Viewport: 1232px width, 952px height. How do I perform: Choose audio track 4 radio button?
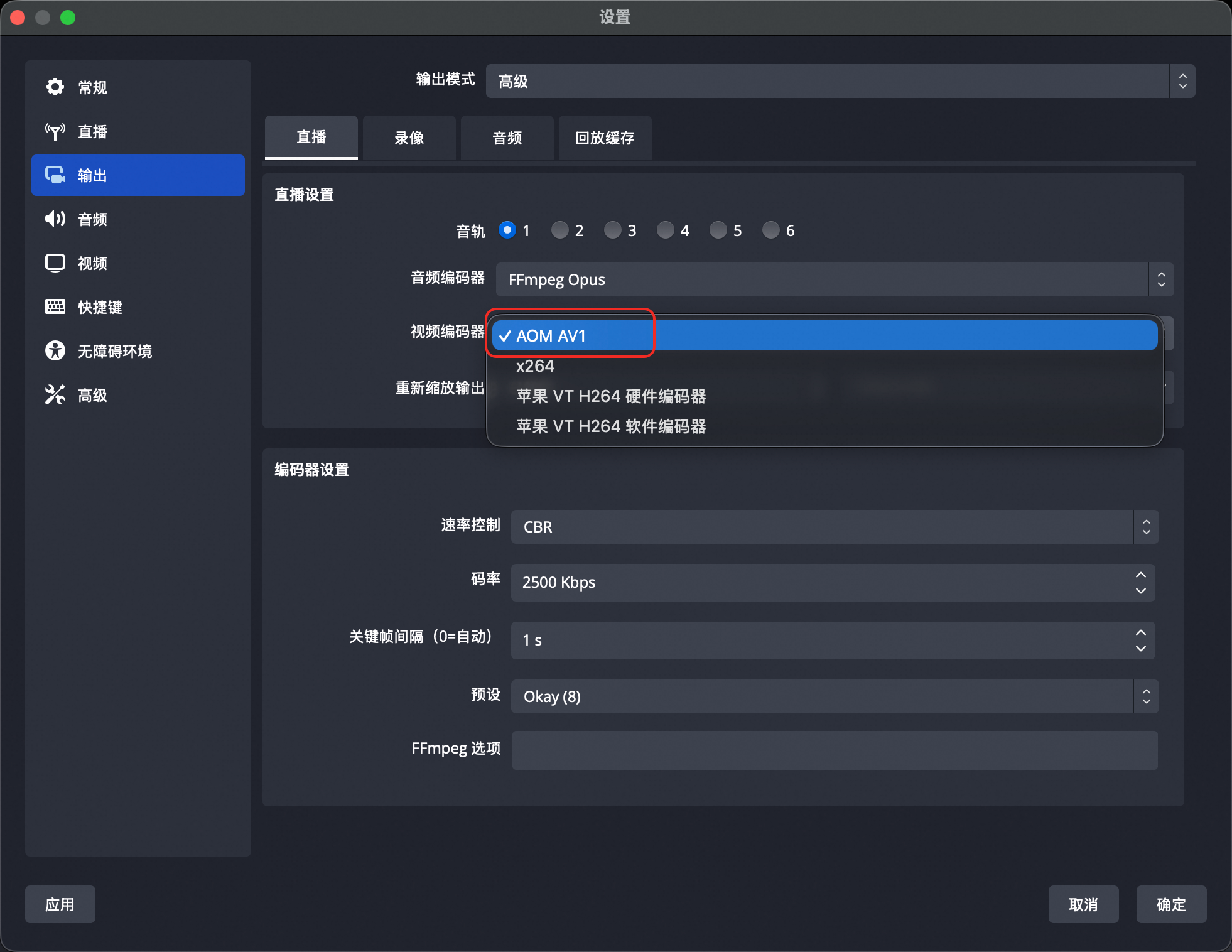(665, 230)
